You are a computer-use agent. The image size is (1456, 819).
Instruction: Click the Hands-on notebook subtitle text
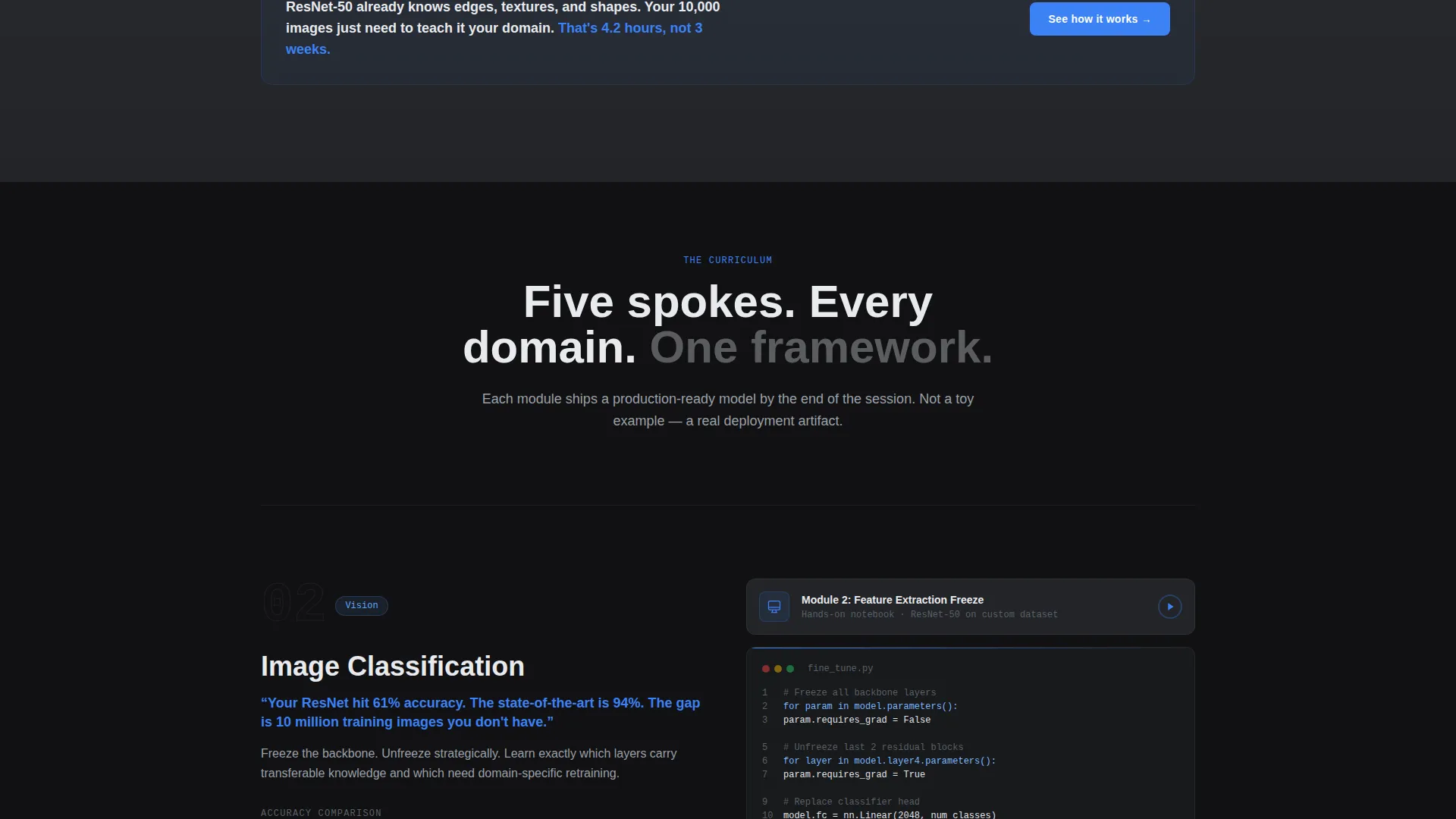click(x=930, y=614)
